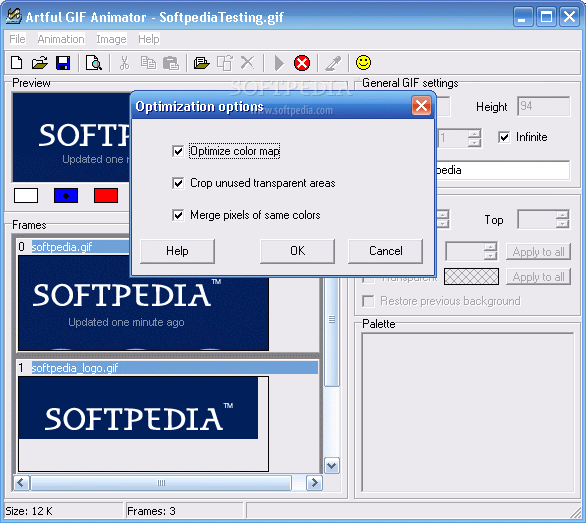Screen dimensions: 586x523
Task: Click the insert frame from file icon
Action: 201,63
